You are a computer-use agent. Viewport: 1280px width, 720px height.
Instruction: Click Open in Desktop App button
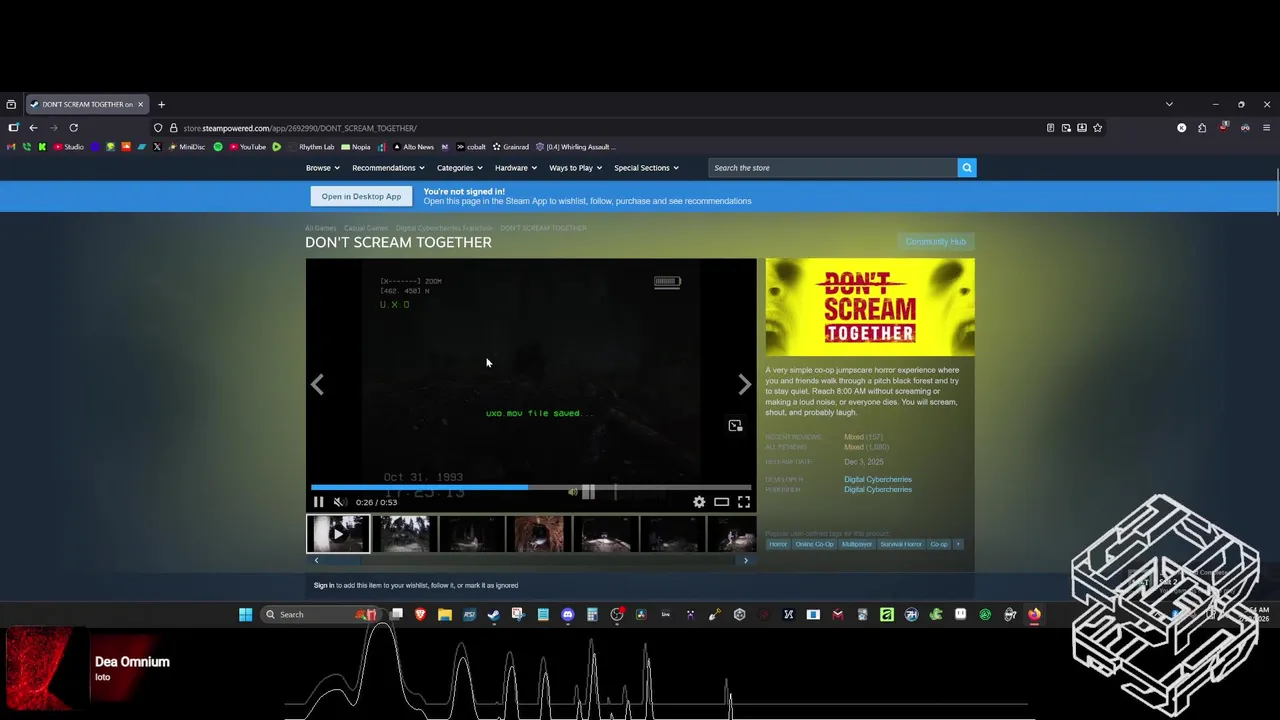coord(361,196)
